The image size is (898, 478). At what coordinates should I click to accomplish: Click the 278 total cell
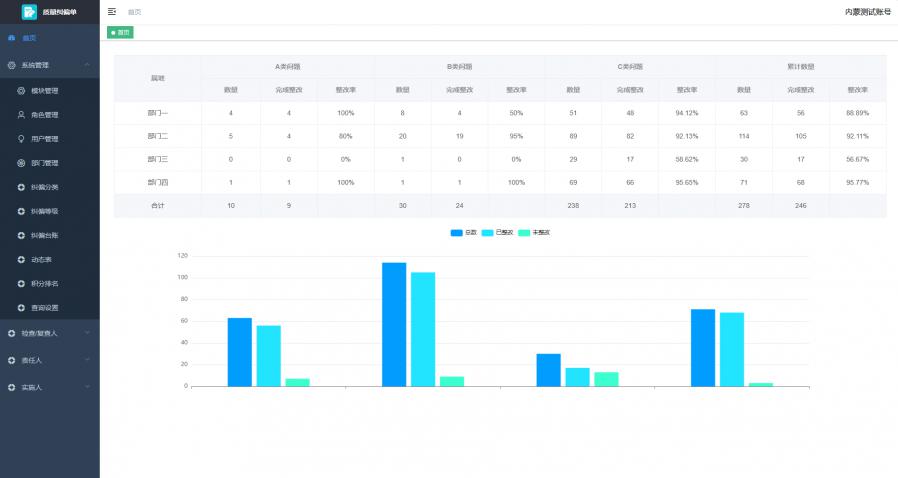pos(743,206)
